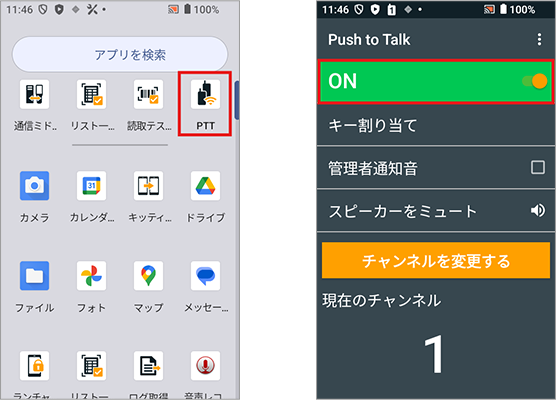Viewport: 556px width, 400px height.
Task: Open the ドライブ Google Drive icon
Action: point(205,186)
